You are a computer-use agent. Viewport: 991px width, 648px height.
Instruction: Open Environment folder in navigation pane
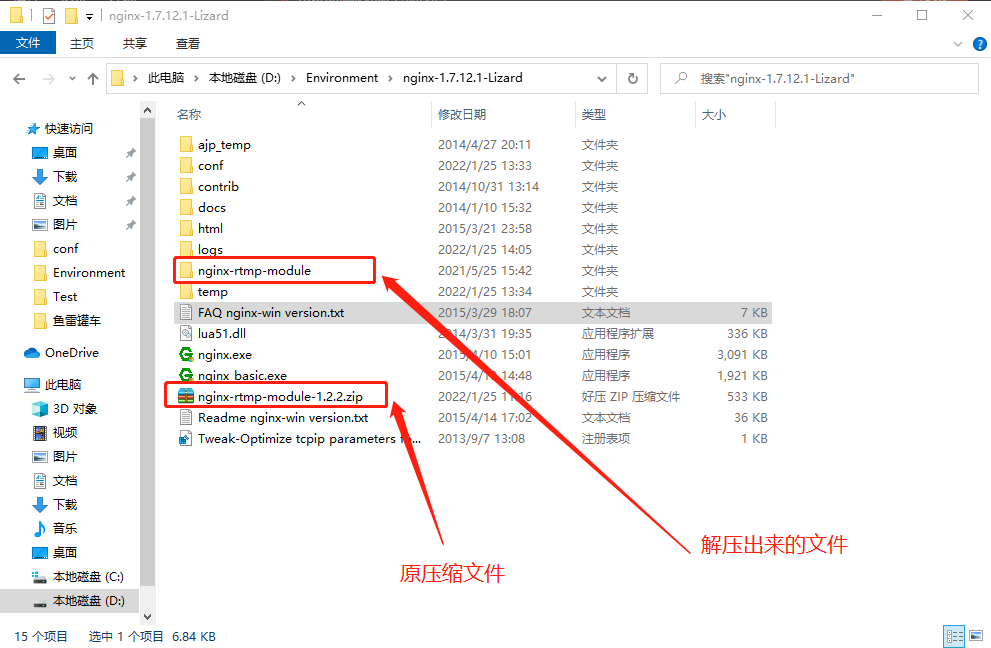[89, 272]
